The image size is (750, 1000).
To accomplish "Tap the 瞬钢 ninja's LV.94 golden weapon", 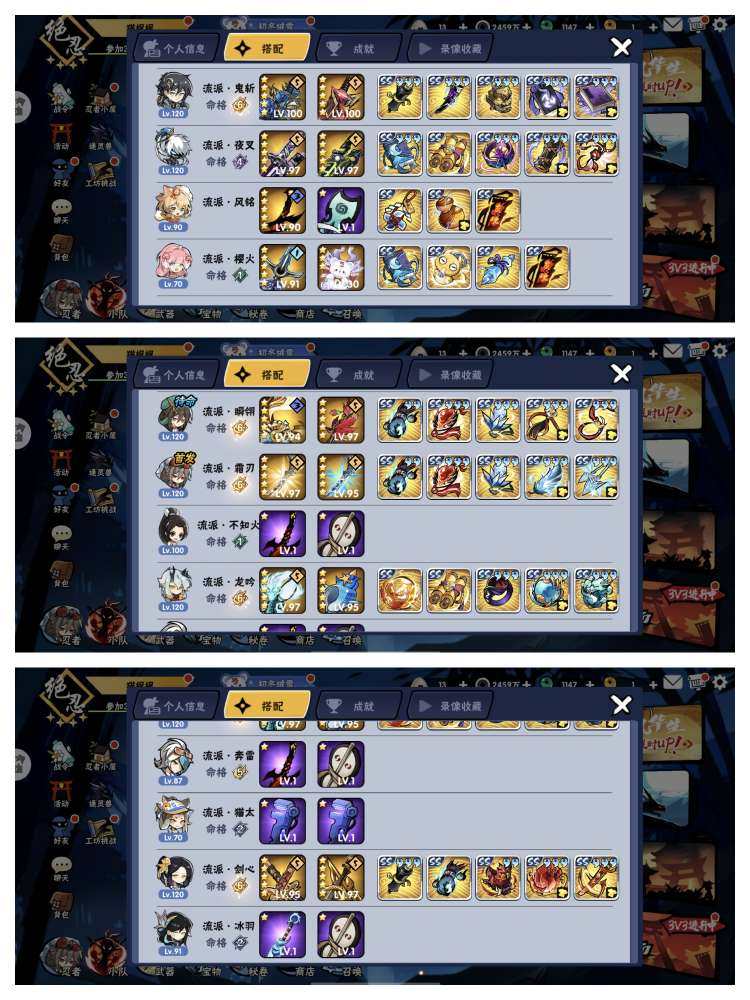I will click(283, 420).
